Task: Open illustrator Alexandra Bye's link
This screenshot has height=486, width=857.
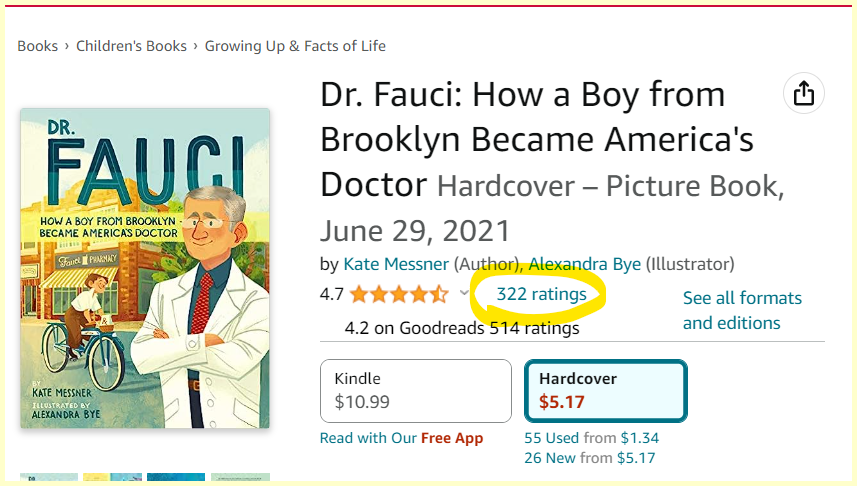Action: click(585, 264)
